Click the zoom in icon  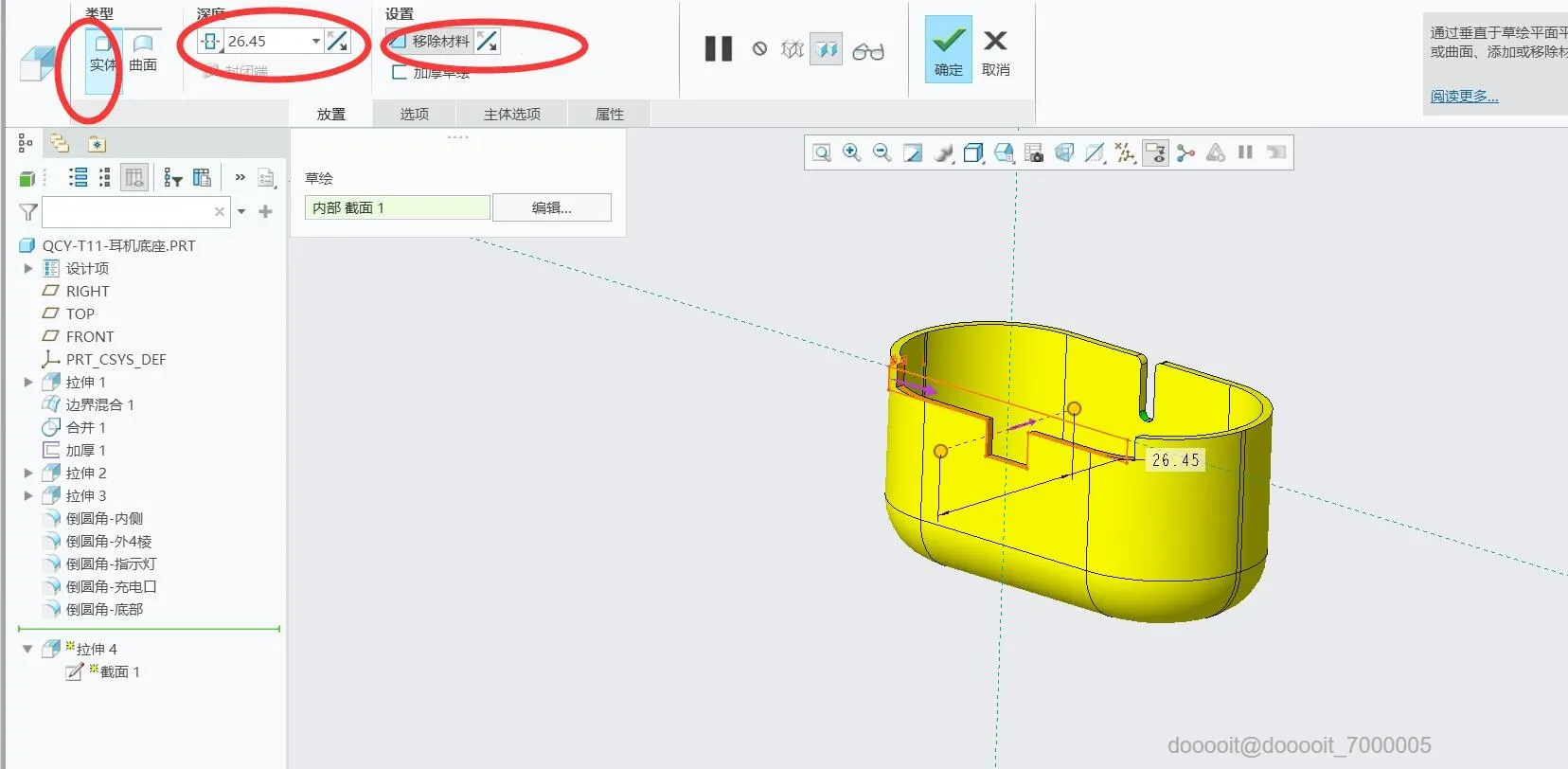[852, 152]
